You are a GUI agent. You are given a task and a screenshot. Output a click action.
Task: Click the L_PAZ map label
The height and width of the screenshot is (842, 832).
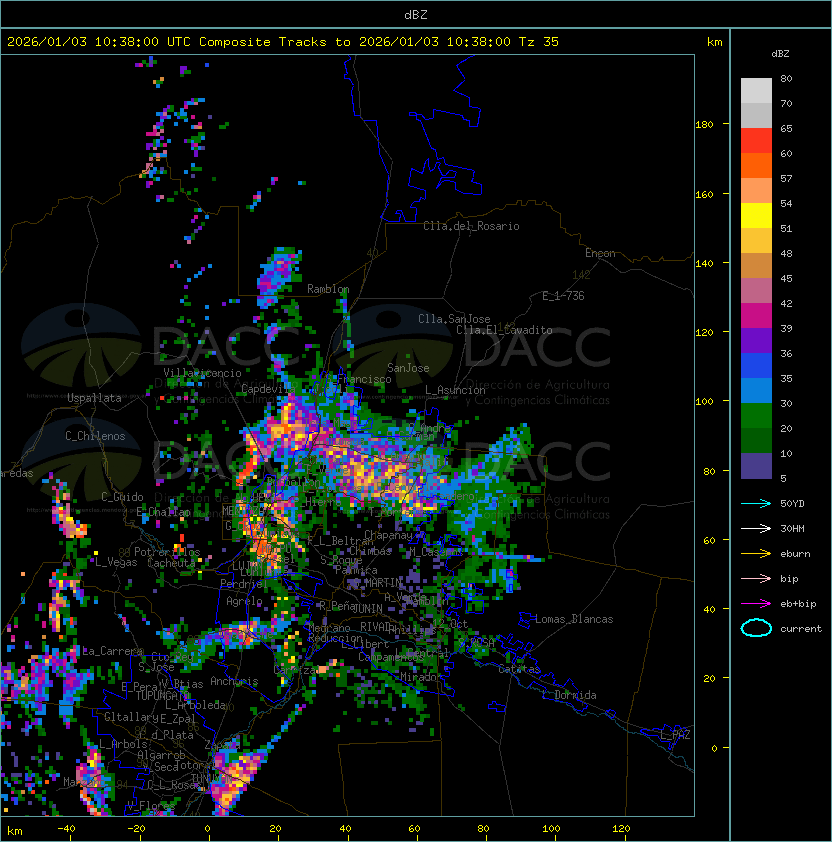pos(675,735)
